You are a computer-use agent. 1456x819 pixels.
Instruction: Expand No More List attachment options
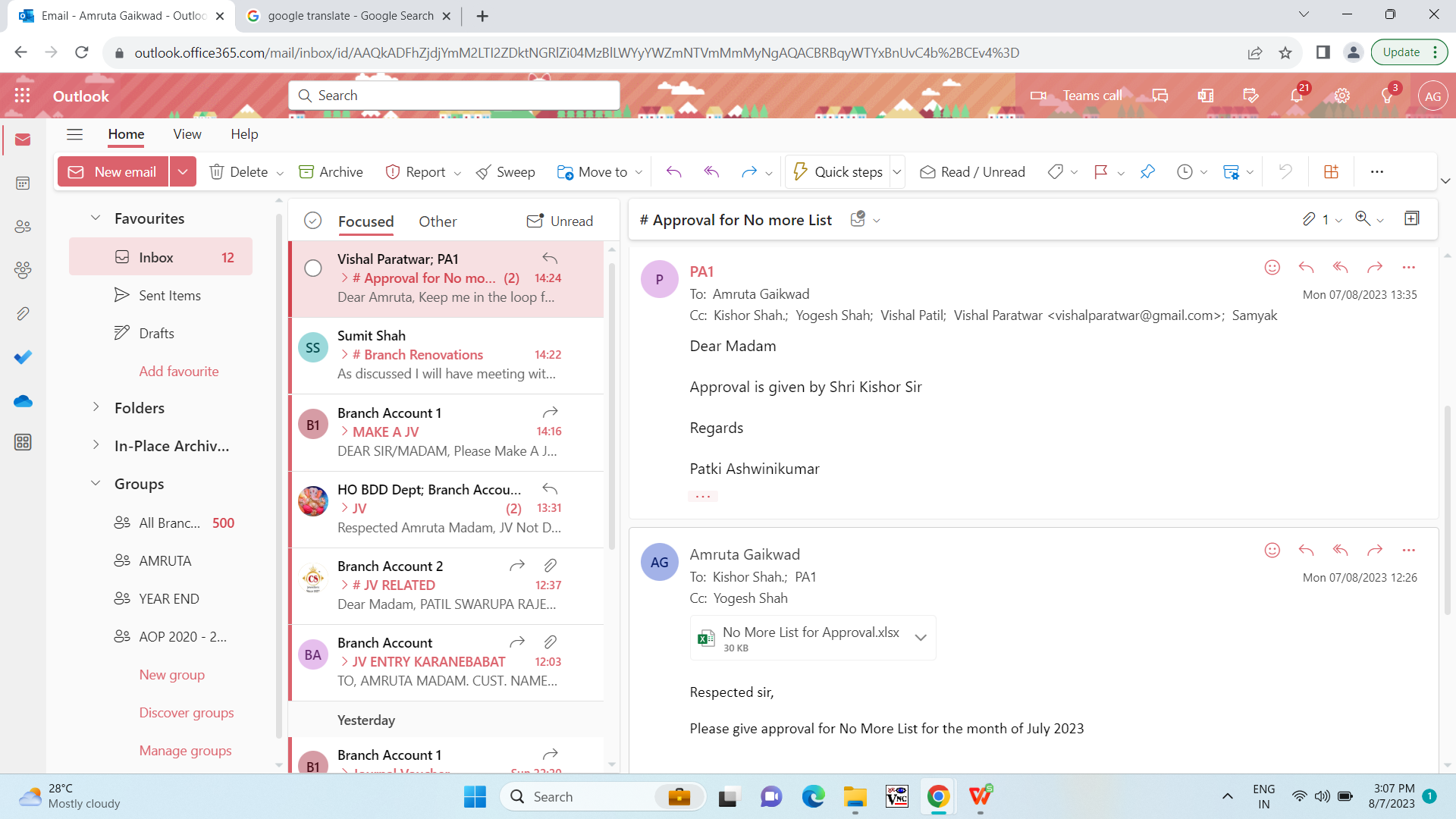[x=921, y=638]
